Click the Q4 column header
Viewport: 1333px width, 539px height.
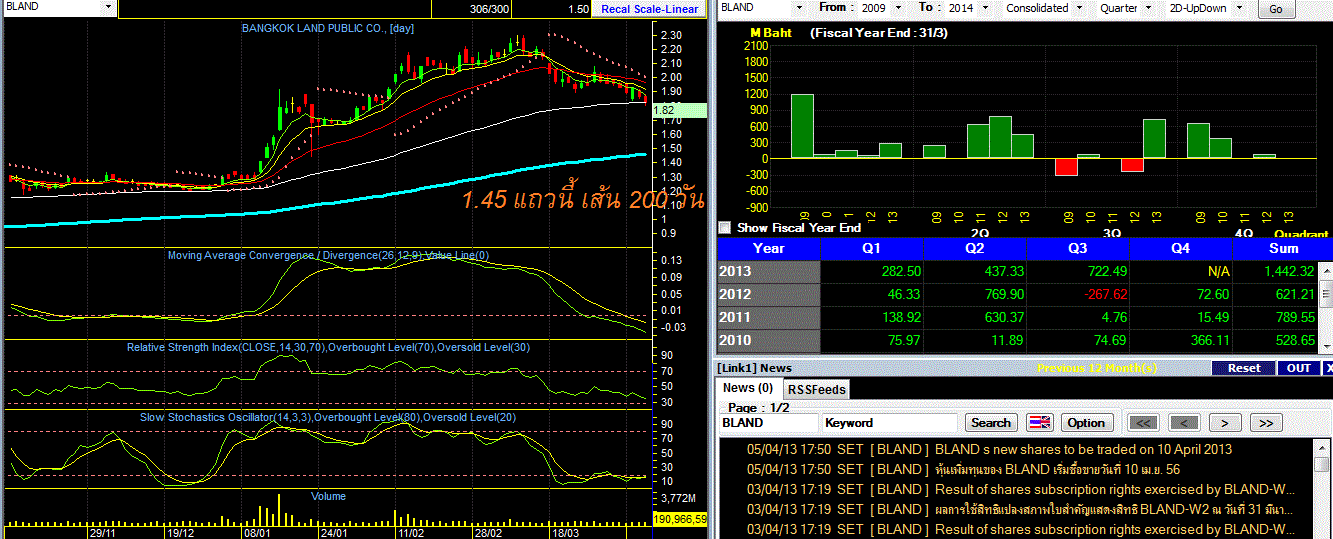pos(1181,248)
